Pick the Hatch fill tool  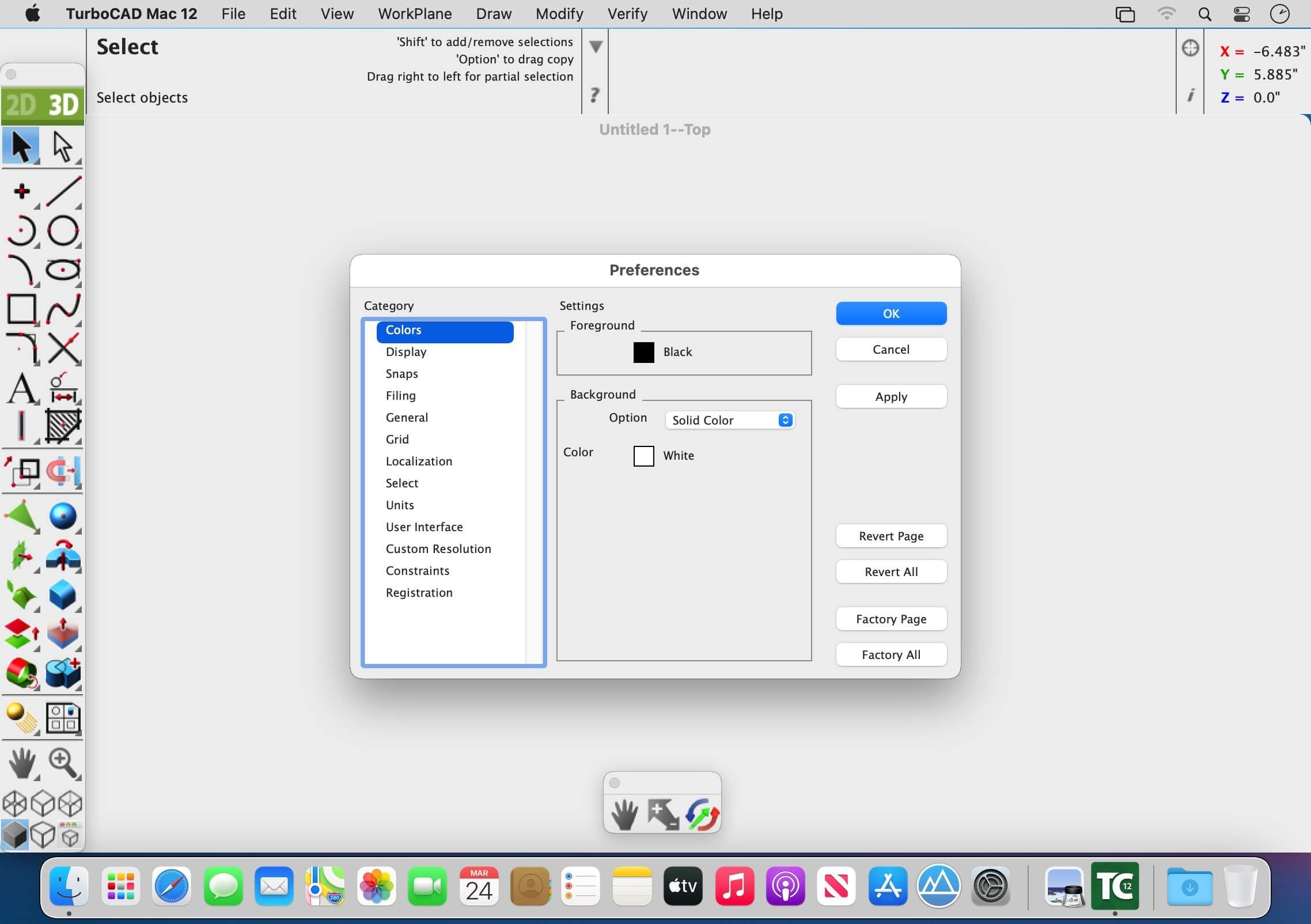coord(63,426)
